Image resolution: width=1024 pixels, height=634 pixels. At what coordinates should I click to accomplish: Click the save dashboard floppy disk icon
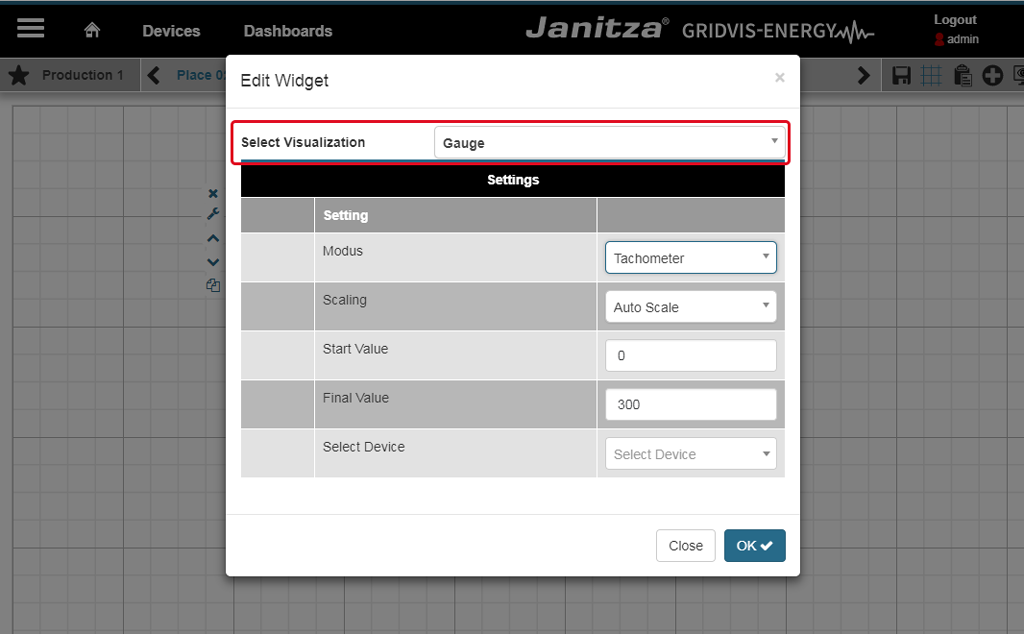[x=901, y=75]
